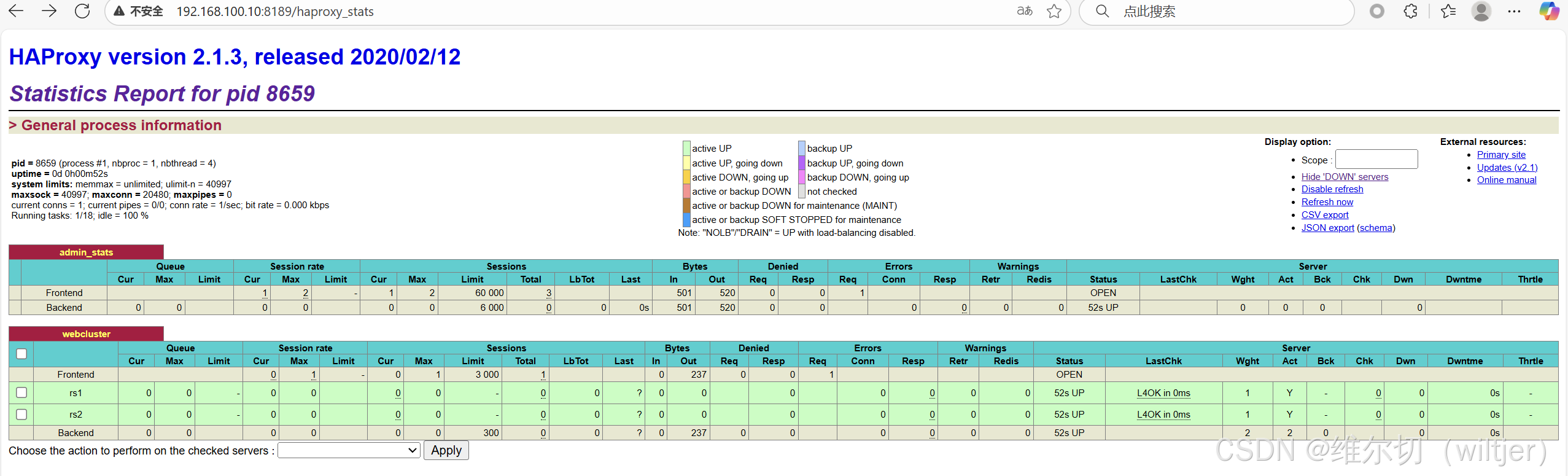
Task: Open the schema link
Action: click(x=1376, y=228)
